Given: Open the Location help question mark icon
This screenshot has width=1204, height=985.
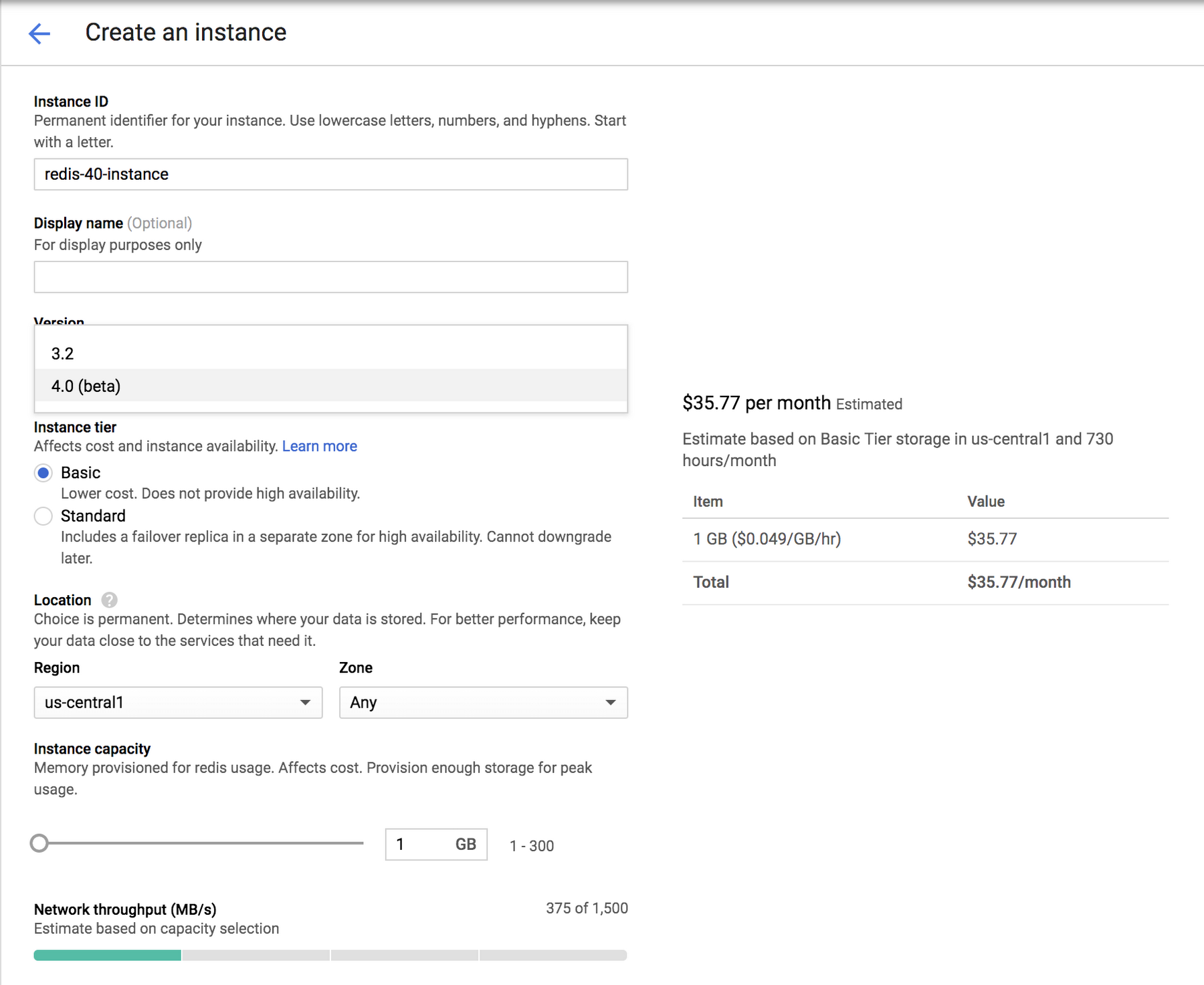Looking at the screenshot, I should [109, 600].
